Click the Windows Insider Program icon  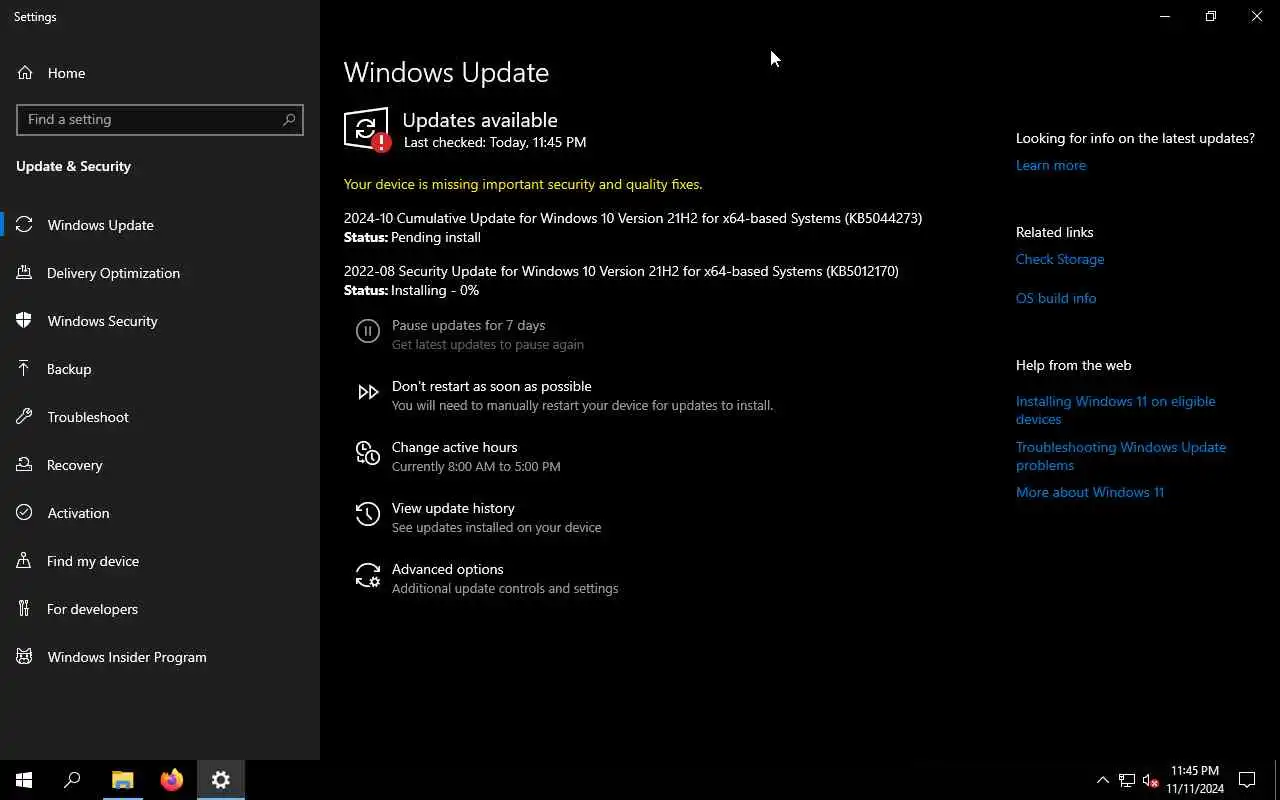click(x=25, y=657)
